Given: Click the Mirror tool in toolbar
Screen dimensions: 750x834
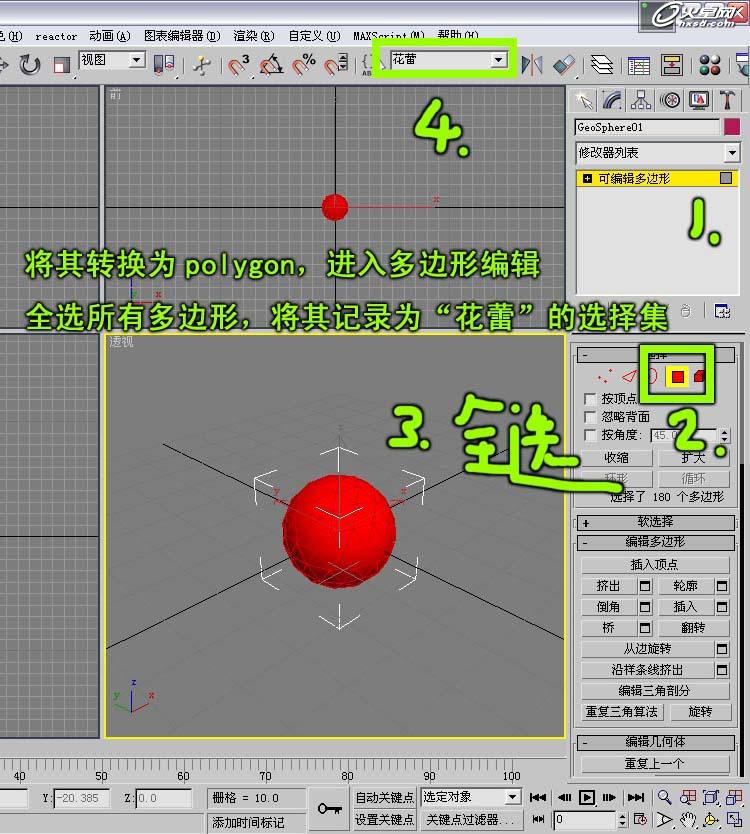Looking at the screenshot, I should pyautogui.click(x=533, y=65).
